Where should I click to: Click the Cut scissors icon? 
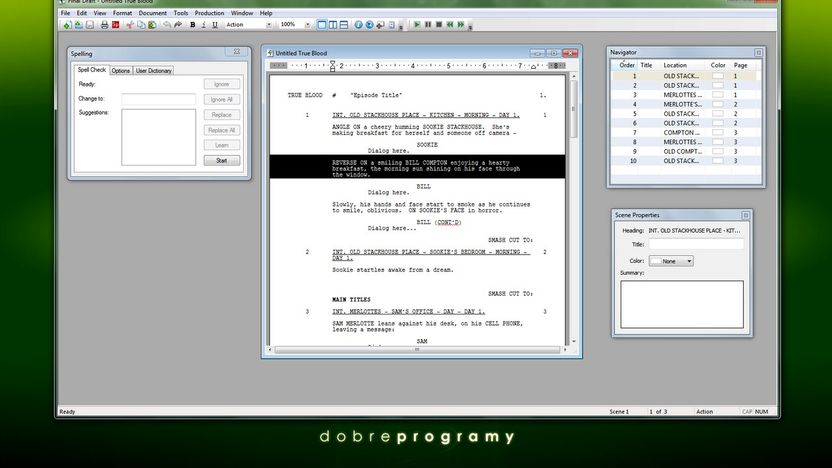(x=130, y=25)
